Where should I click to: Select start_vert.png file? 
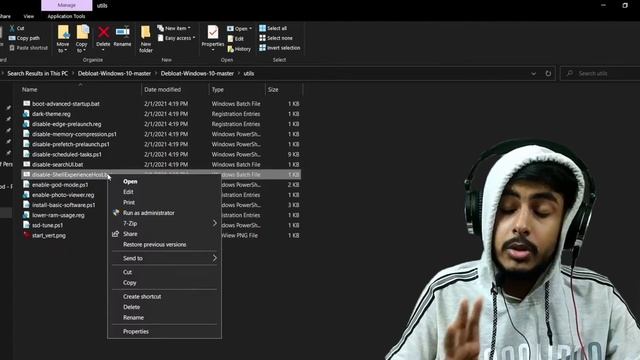coord(49,236)
